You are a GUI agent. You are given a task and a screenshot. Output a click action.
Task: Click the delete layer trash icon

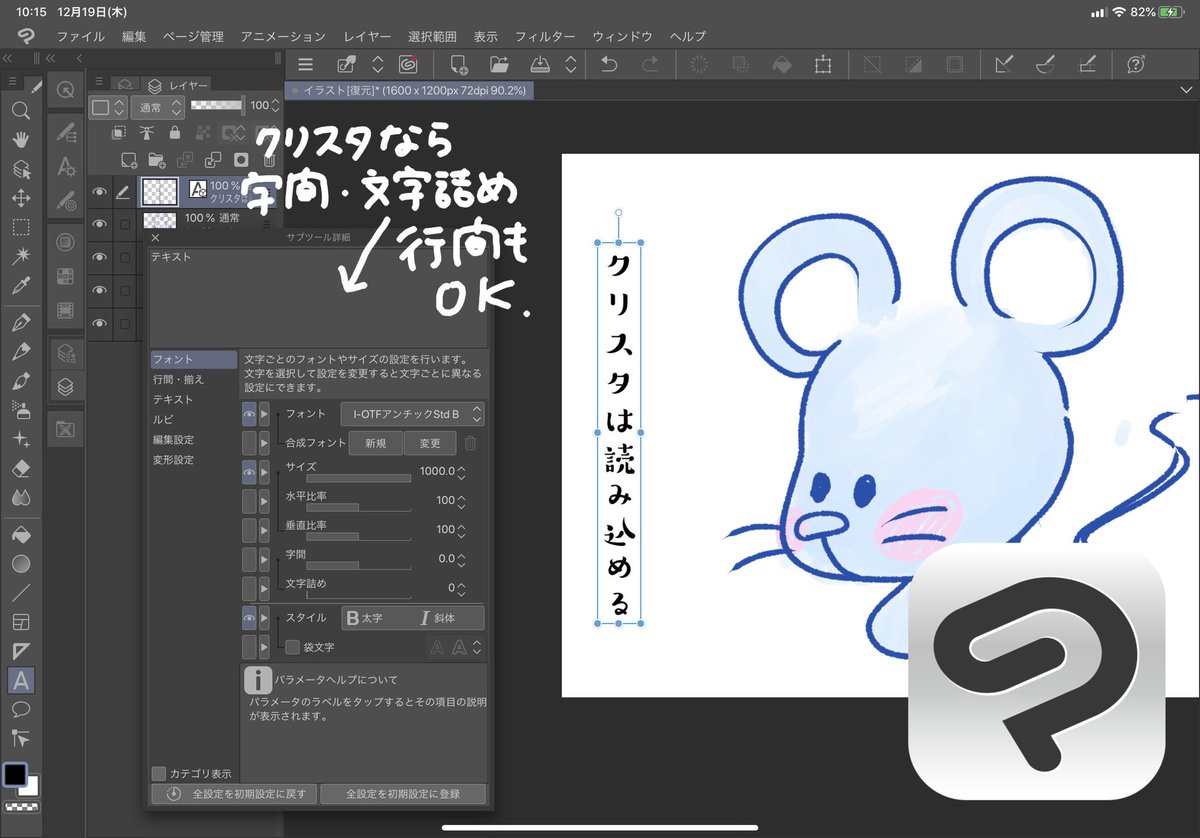click(x=269, y=160)
